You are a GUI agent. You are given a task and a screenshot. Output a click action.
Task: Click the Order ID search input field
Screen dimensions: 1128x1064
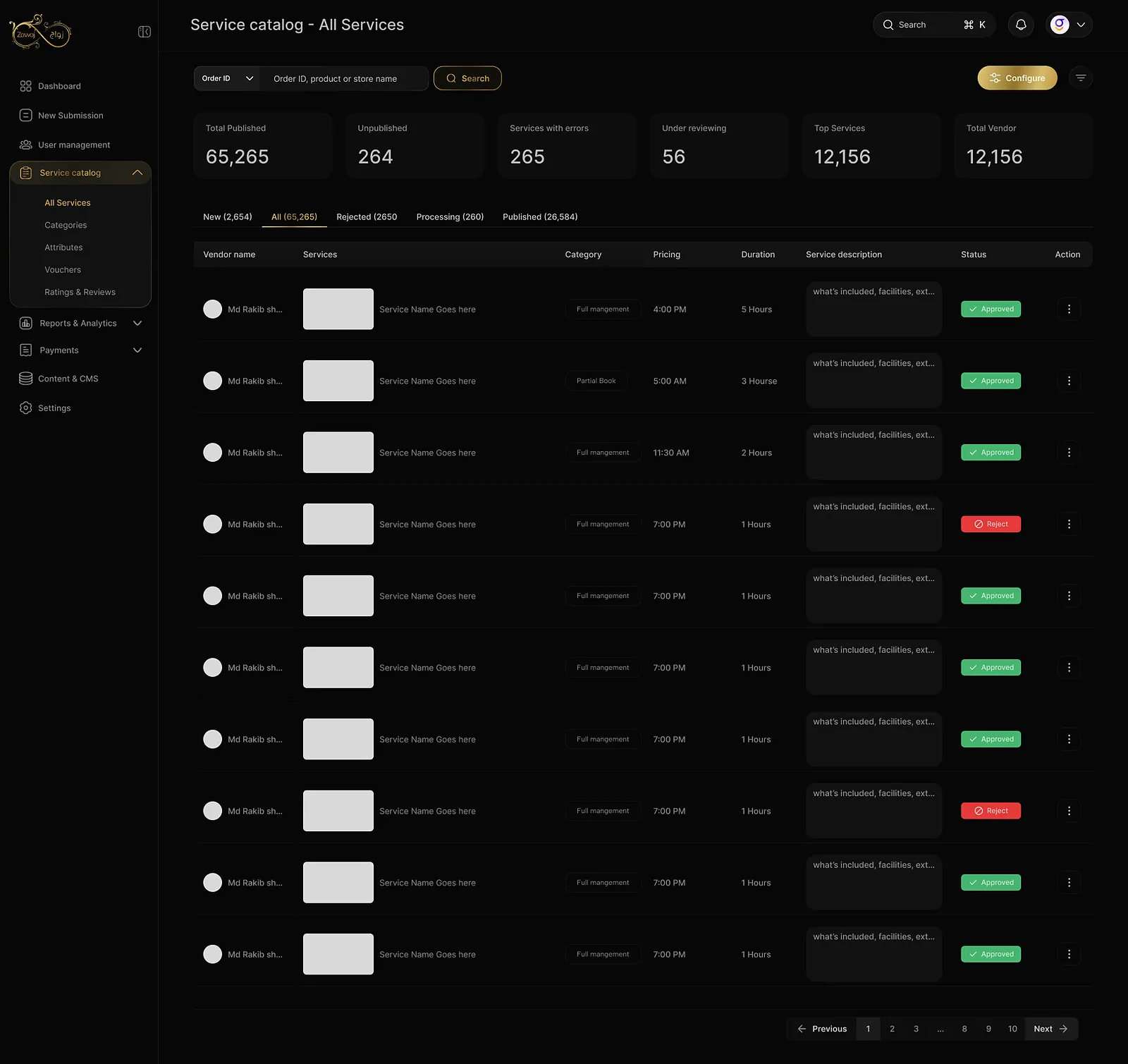point(345,78)
